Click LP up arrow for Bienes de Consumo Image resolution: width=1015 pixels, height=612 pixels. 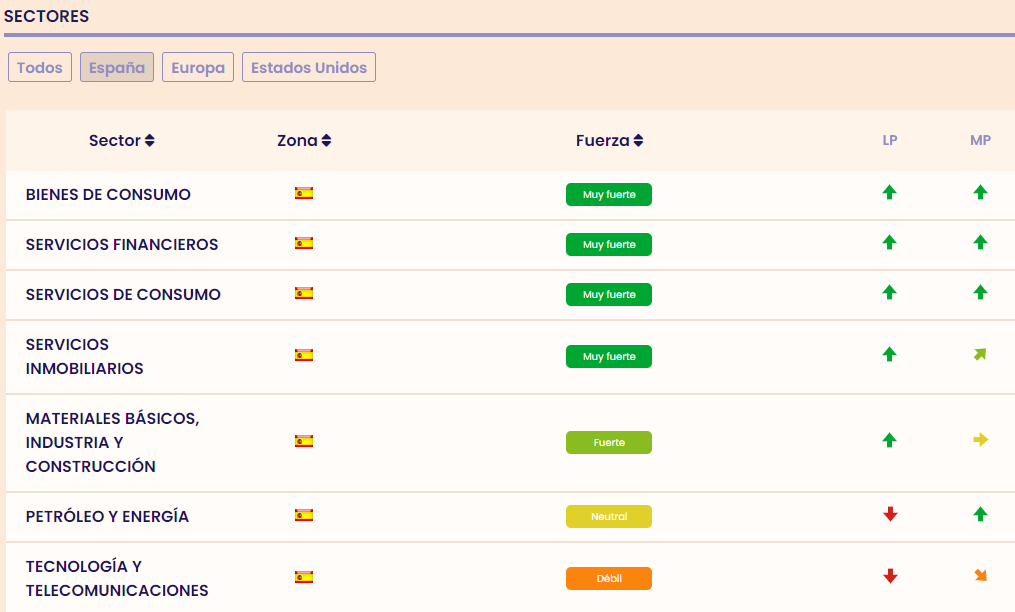[x=889, y=193]
